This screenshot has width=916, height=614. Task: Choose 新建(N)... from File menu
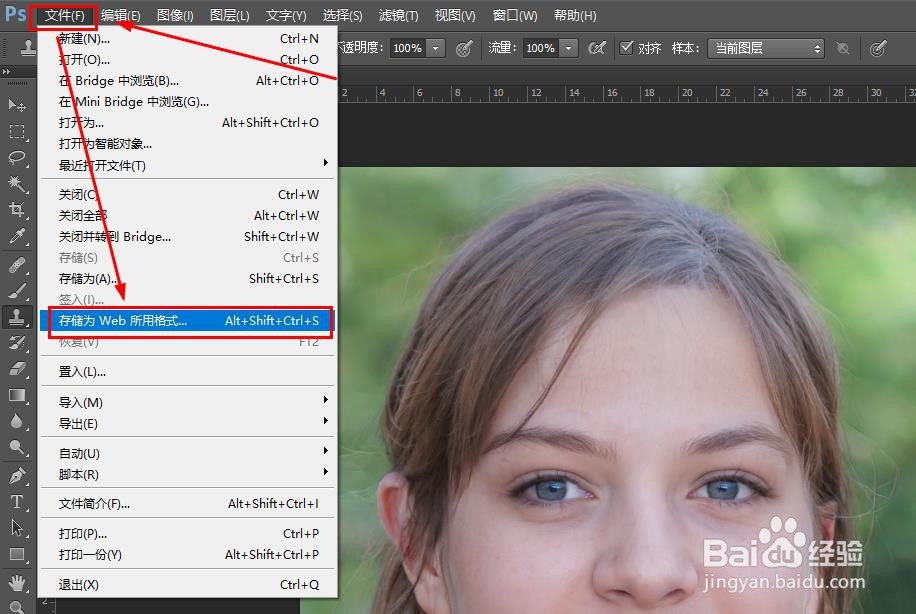[188, 39]
